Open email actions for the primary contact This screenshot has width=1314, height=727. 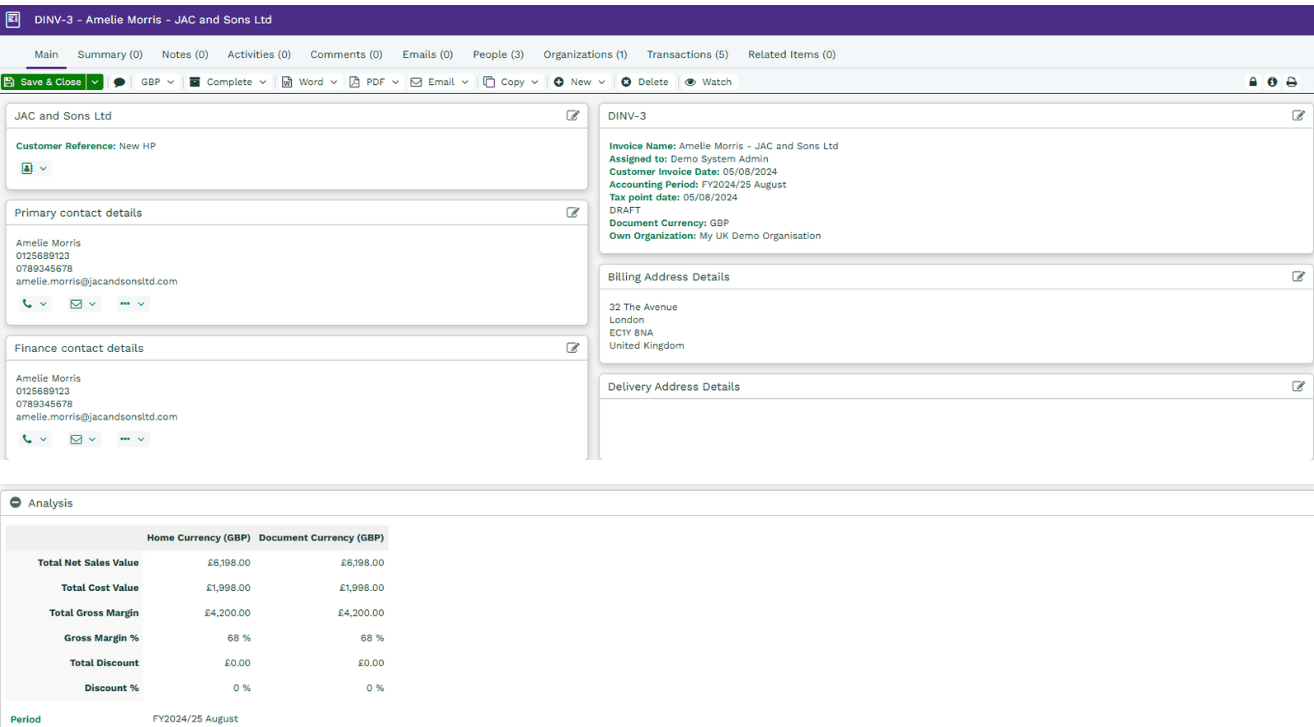[83, 303]
